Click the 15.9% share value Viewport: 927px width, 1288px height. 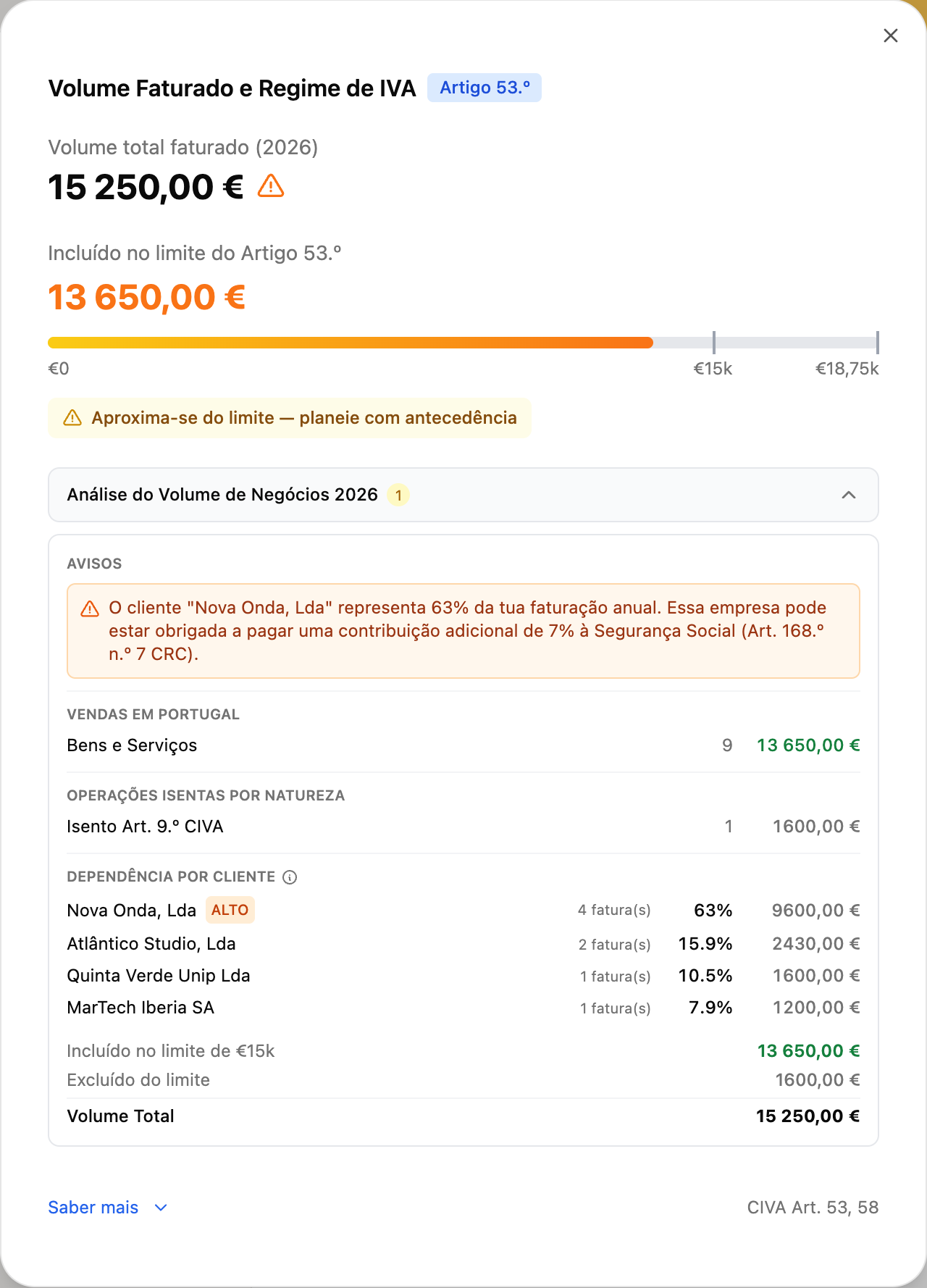(705, 944)
